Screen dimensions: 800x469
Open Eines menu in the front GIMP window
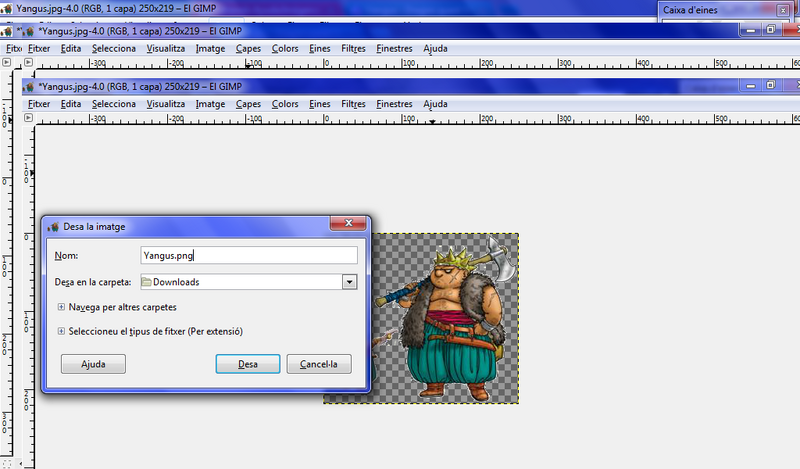pos(320,104)
